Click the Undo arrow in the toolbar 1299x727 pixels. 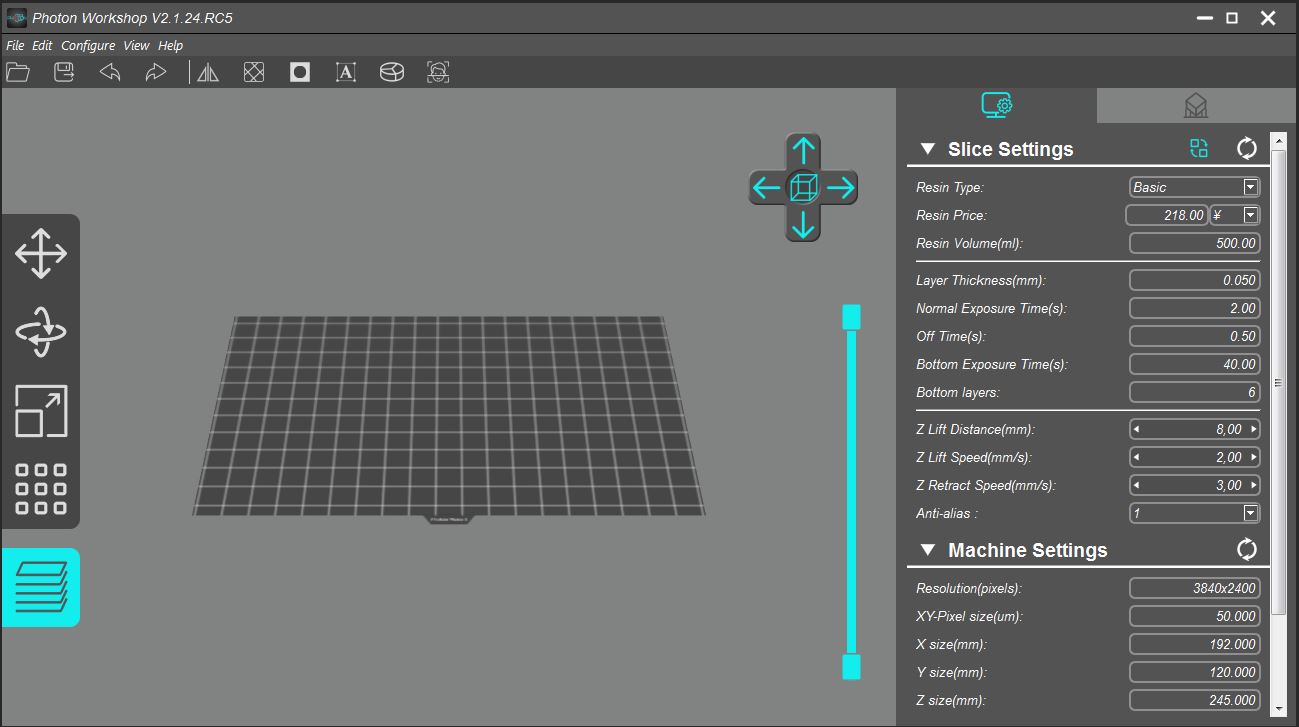[x=110, y=71]
